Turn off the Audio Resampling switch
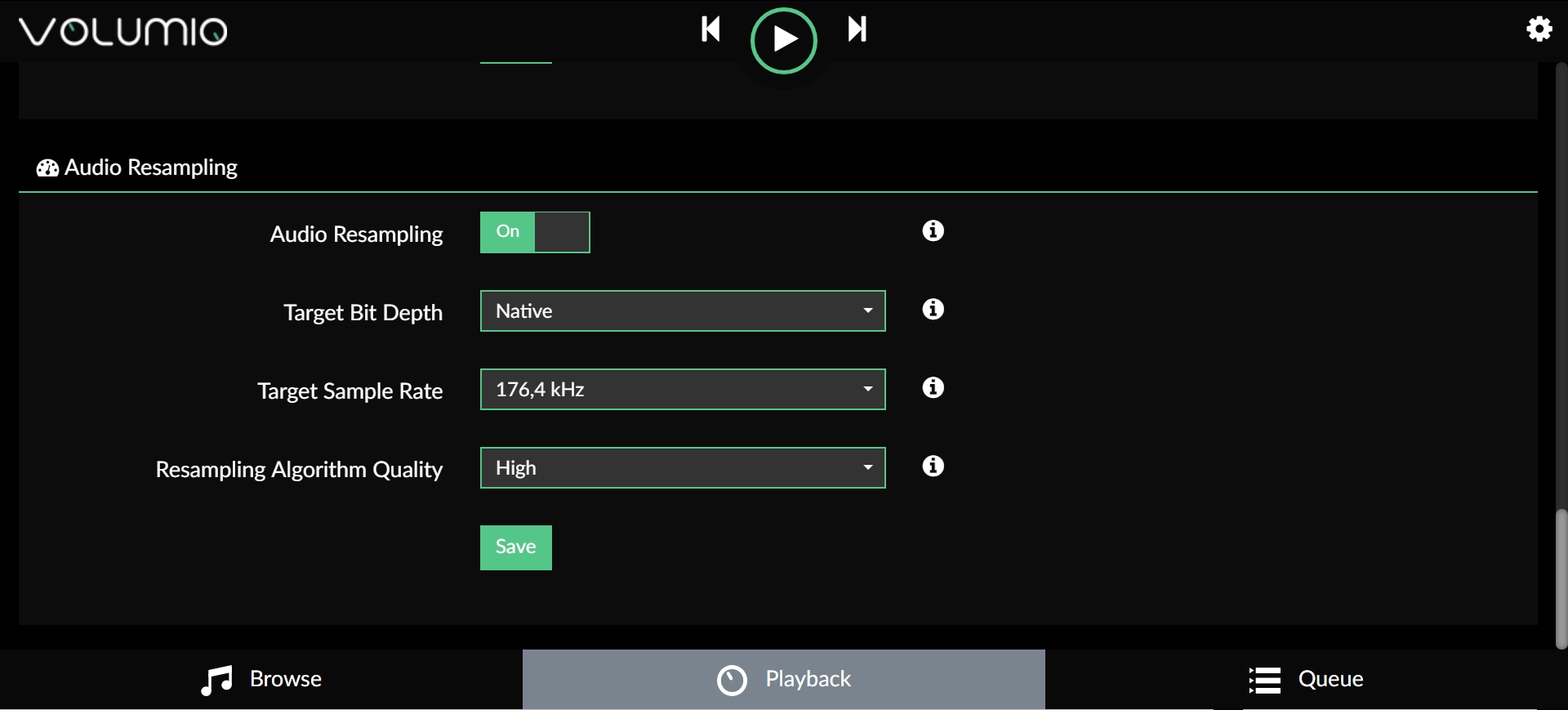Image resolution: width=1568 pixels, height=710 pixels. tap(535, 233)
